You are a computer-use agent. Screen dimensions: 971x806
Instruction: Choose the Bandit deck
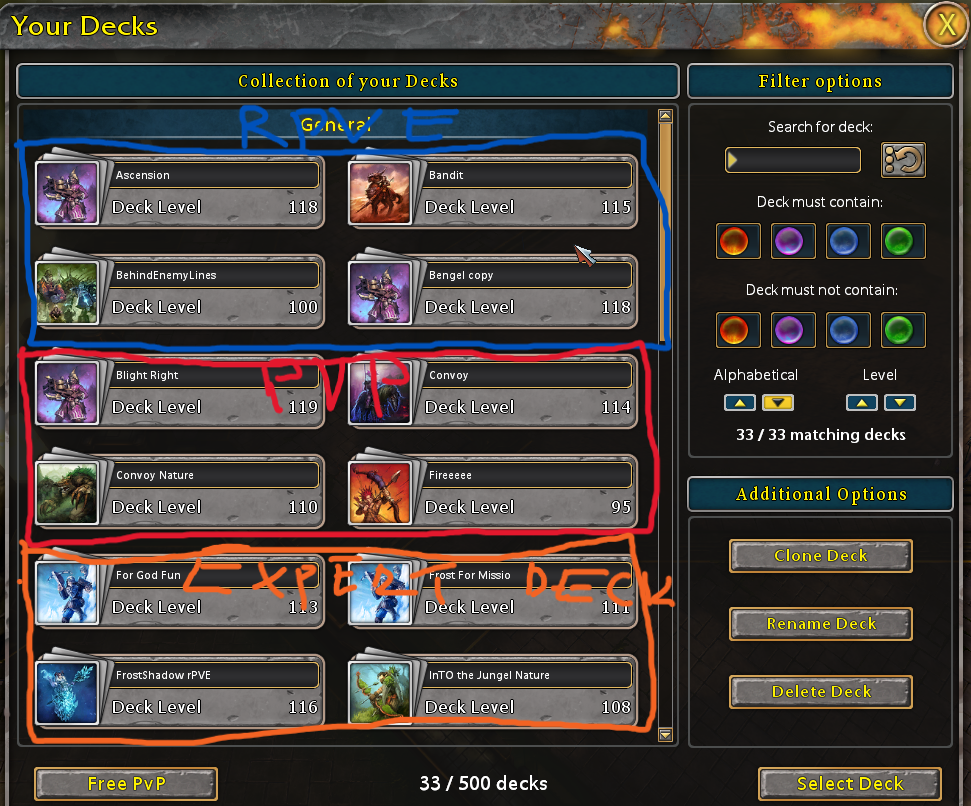[x=493, y=191]
